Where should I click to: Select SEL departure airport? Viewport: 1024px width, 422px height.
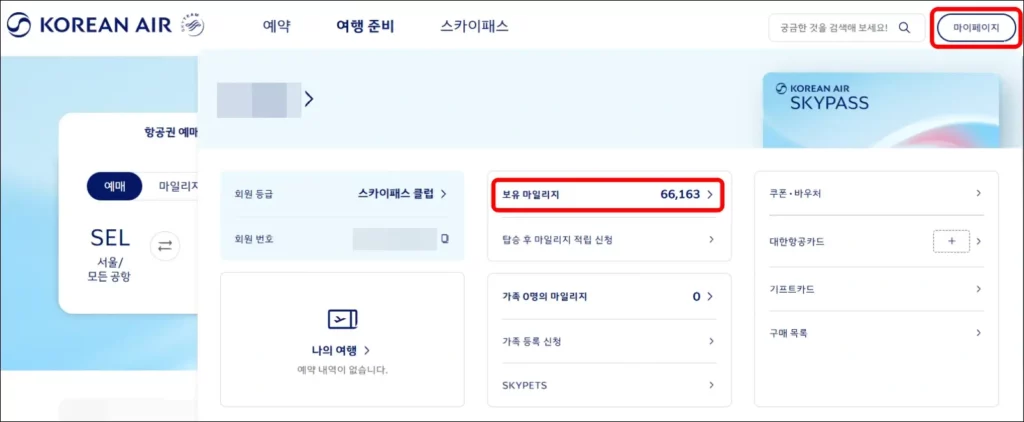tap(110, 238)
